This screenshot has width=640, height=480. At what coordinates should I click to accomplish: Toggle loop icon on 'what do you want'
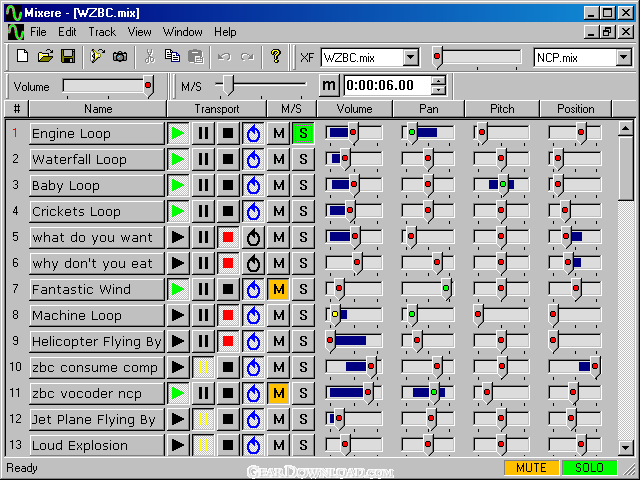(253, 237)
